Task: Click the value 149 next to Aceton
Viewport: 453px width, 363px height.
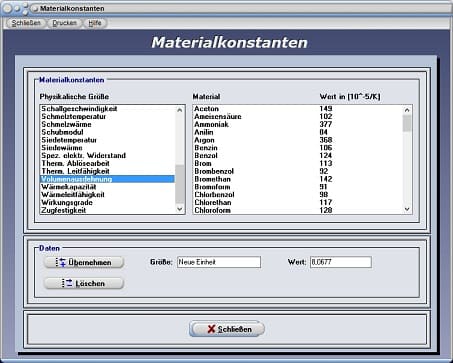Action: (326, 109)
